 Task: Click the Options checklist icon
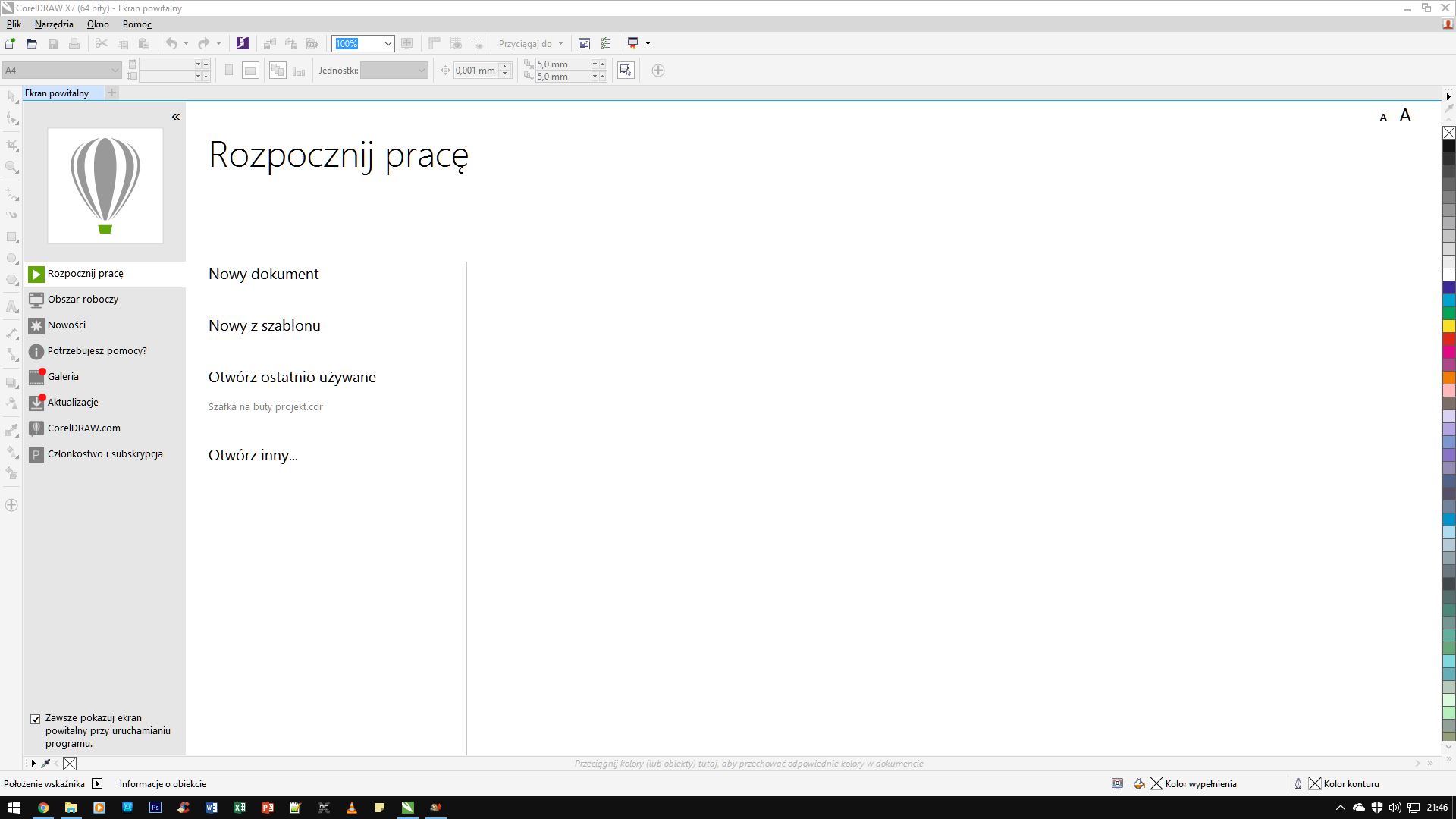click(605, 43)
